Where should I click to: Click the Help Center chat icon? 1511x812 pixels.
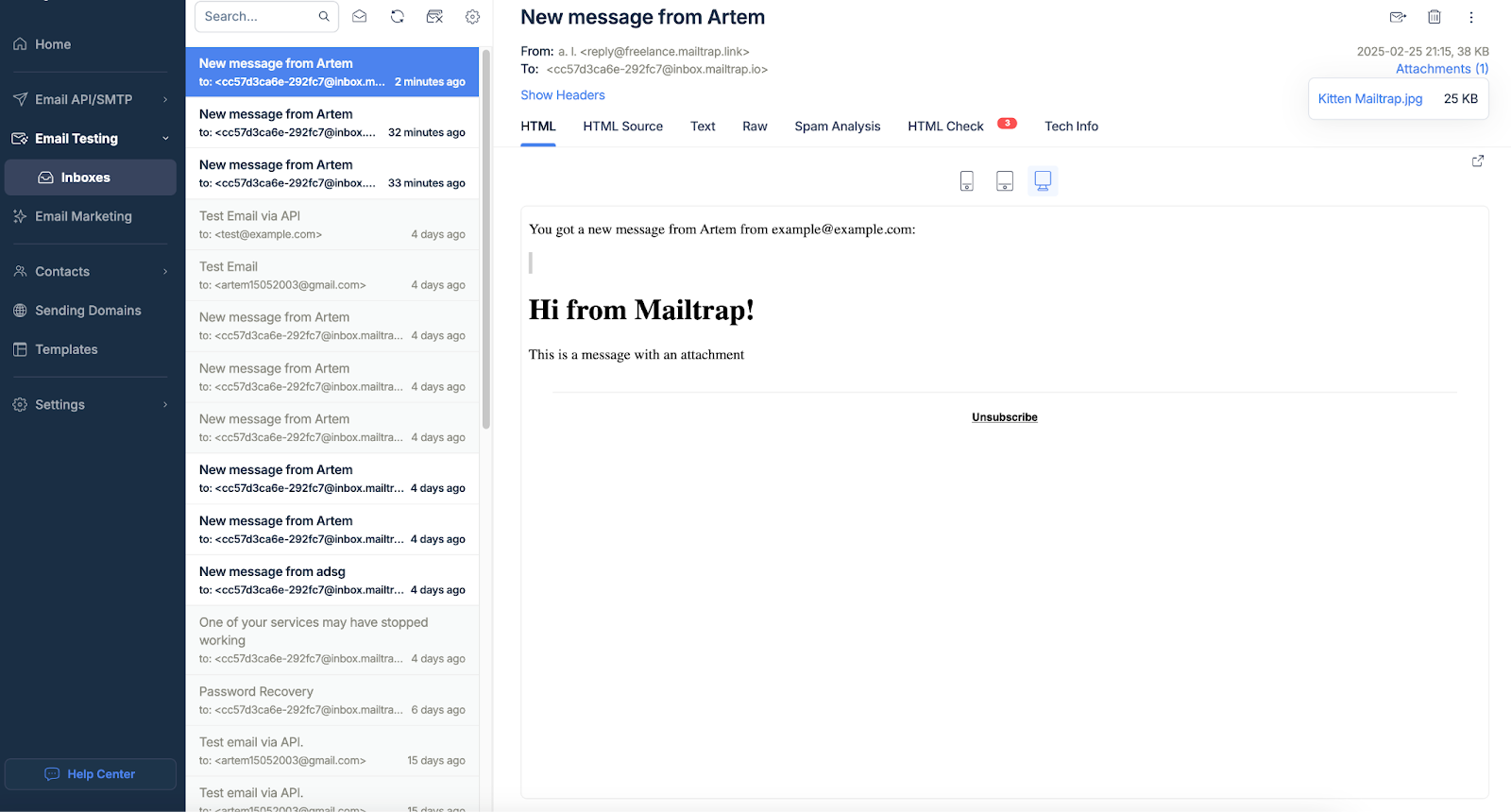coord(52,774)
